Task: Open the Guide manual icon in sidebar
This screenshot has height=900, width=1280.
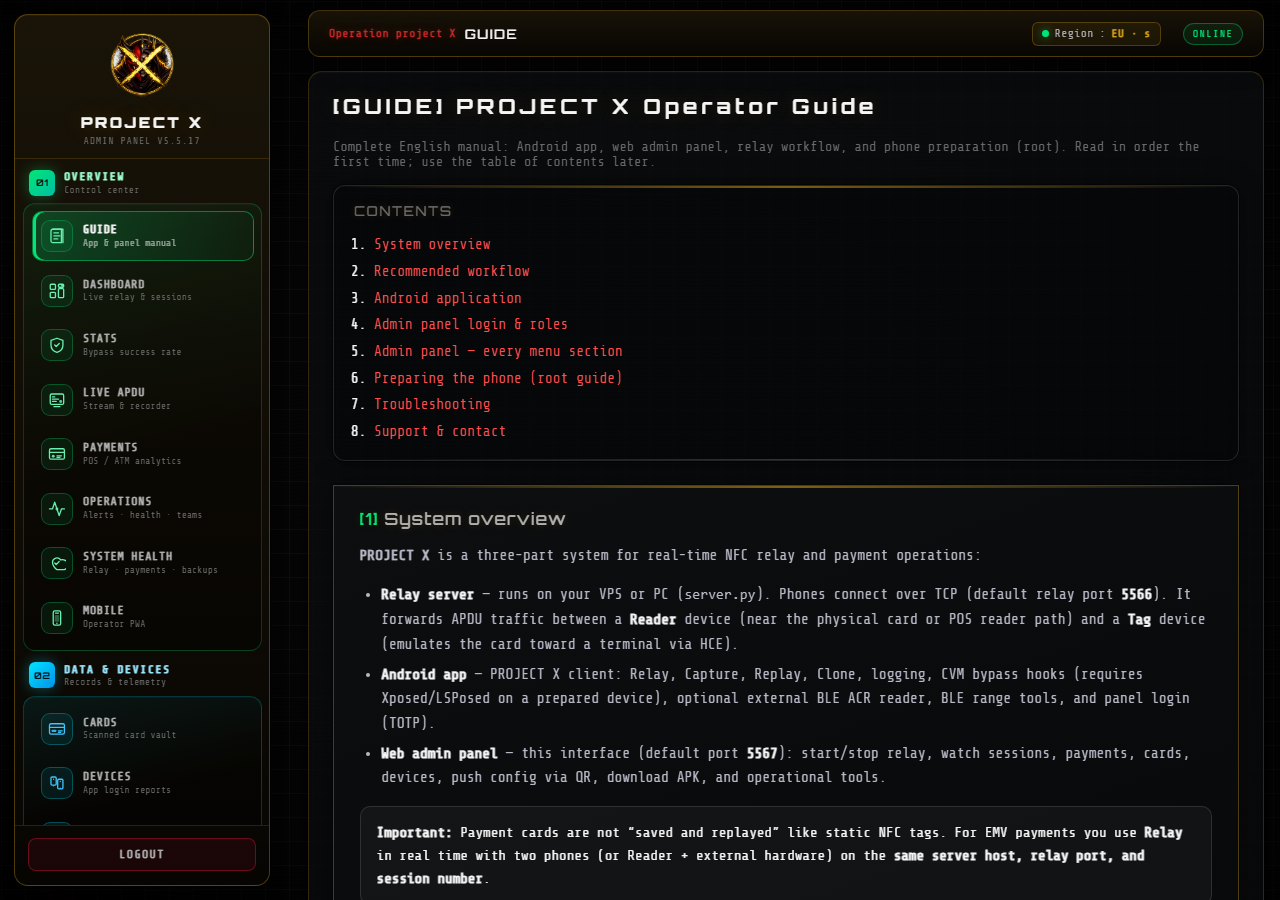Action: [x=57, y=236]
